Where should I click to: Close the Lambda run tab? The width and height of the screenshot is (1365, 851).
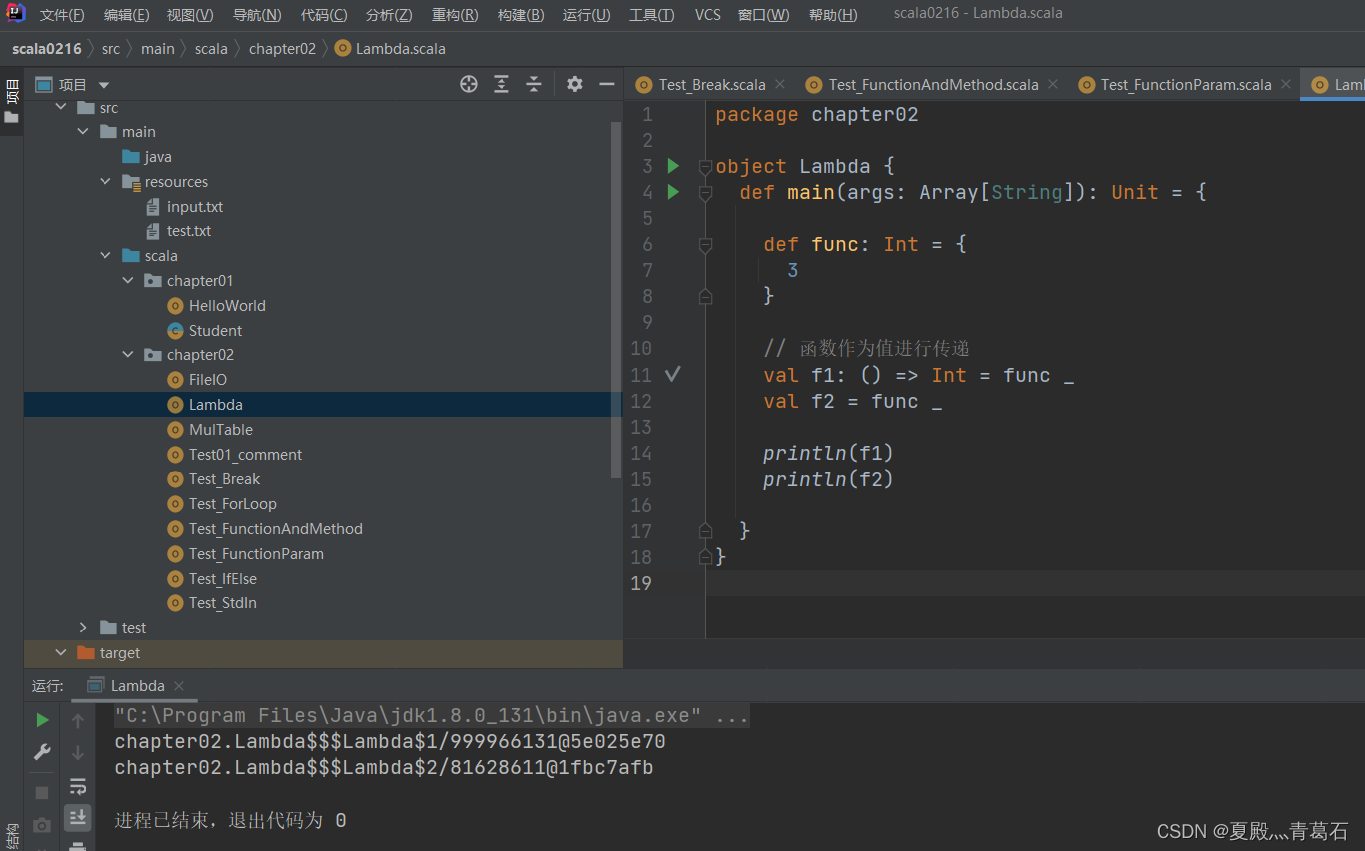click(179, 686)
